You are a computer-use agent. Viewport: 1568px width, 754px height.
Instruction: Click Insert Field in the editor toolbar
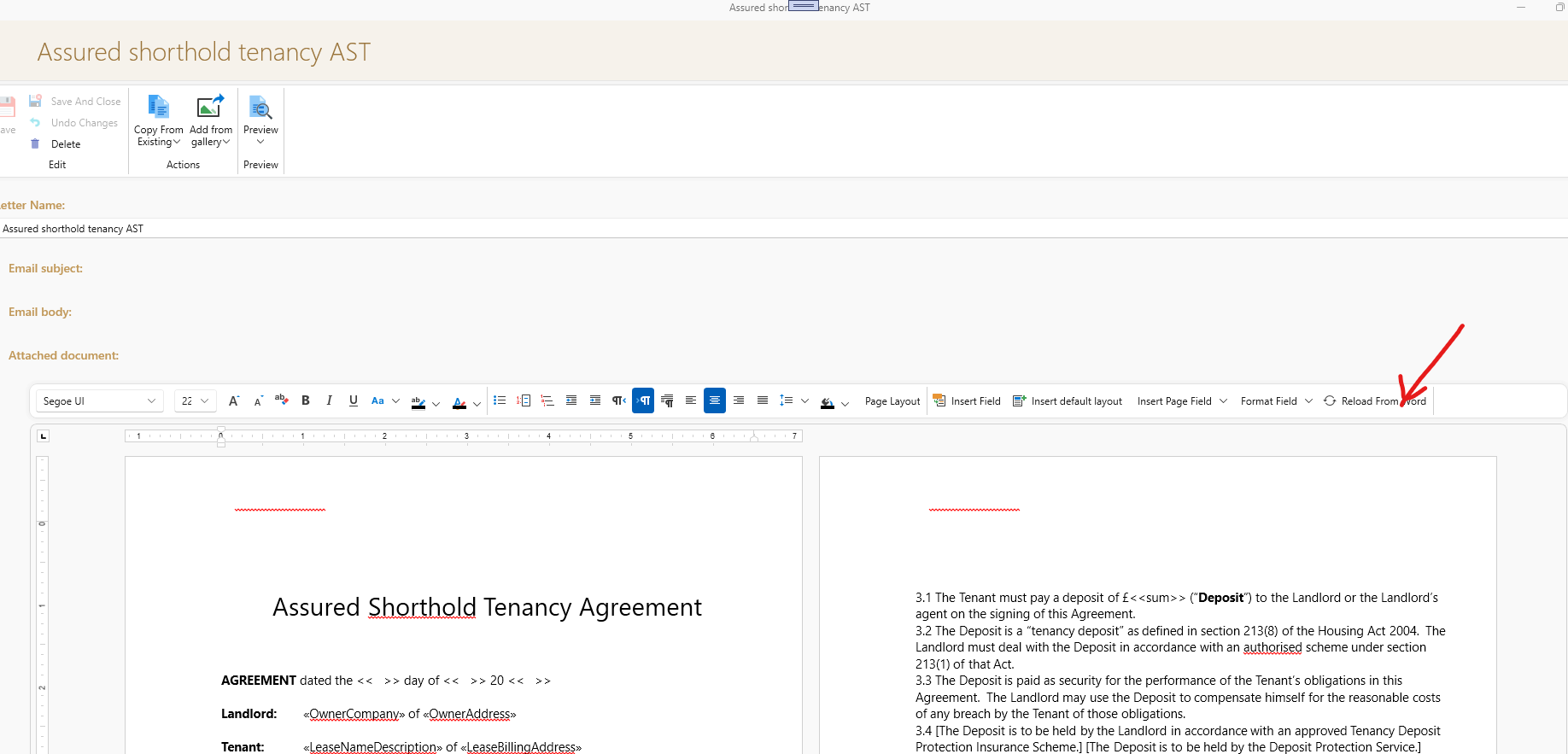tap(967, 401)
